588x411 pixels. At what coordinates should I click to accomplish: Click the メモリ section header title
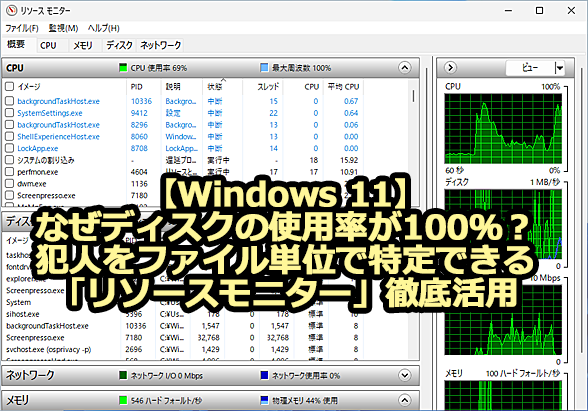[17, 400]
